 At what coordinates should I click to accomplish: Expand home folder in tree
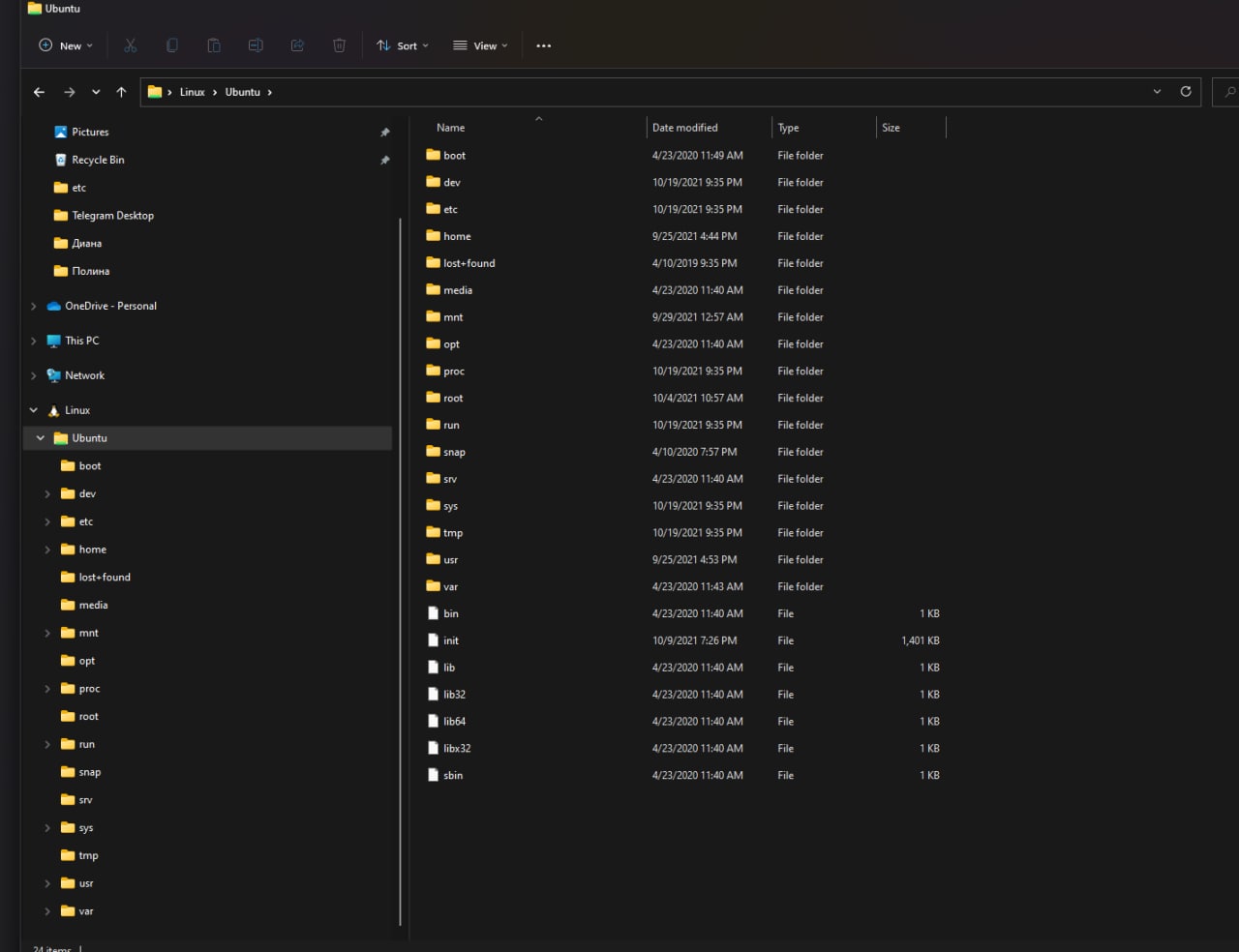coord(47,550)
